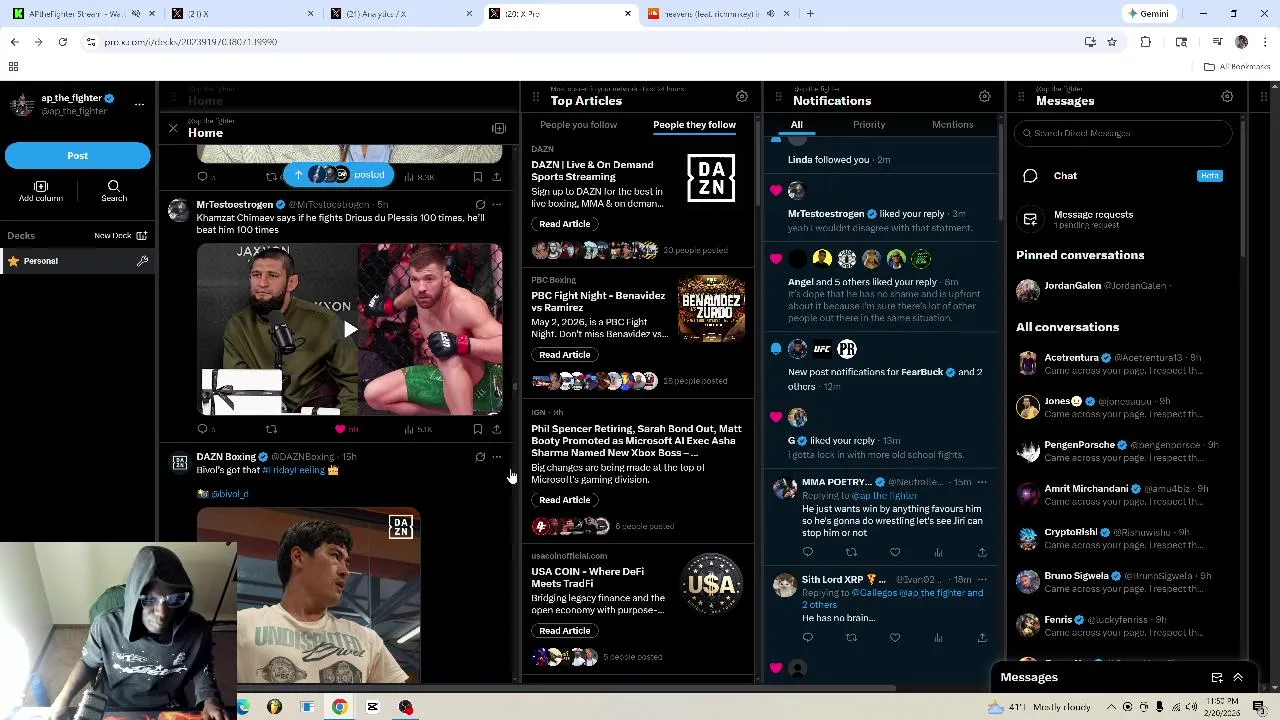The height and width of the screenshot is (720, 1280).
Task: Read Article for DAZN Live & On Demand
Action: [x=564, y=224]
